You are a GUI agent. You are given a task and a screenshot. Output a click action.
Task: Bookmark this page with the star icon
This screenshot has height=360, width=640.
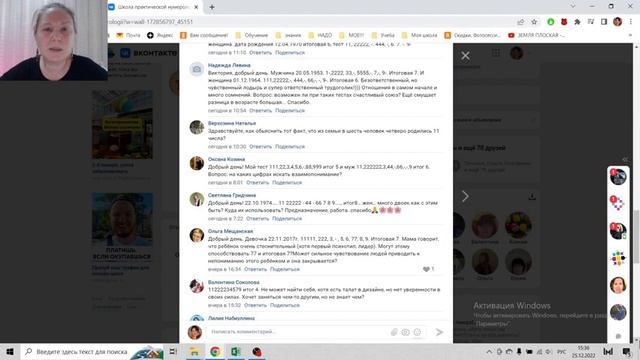click(x=534, y=22)
